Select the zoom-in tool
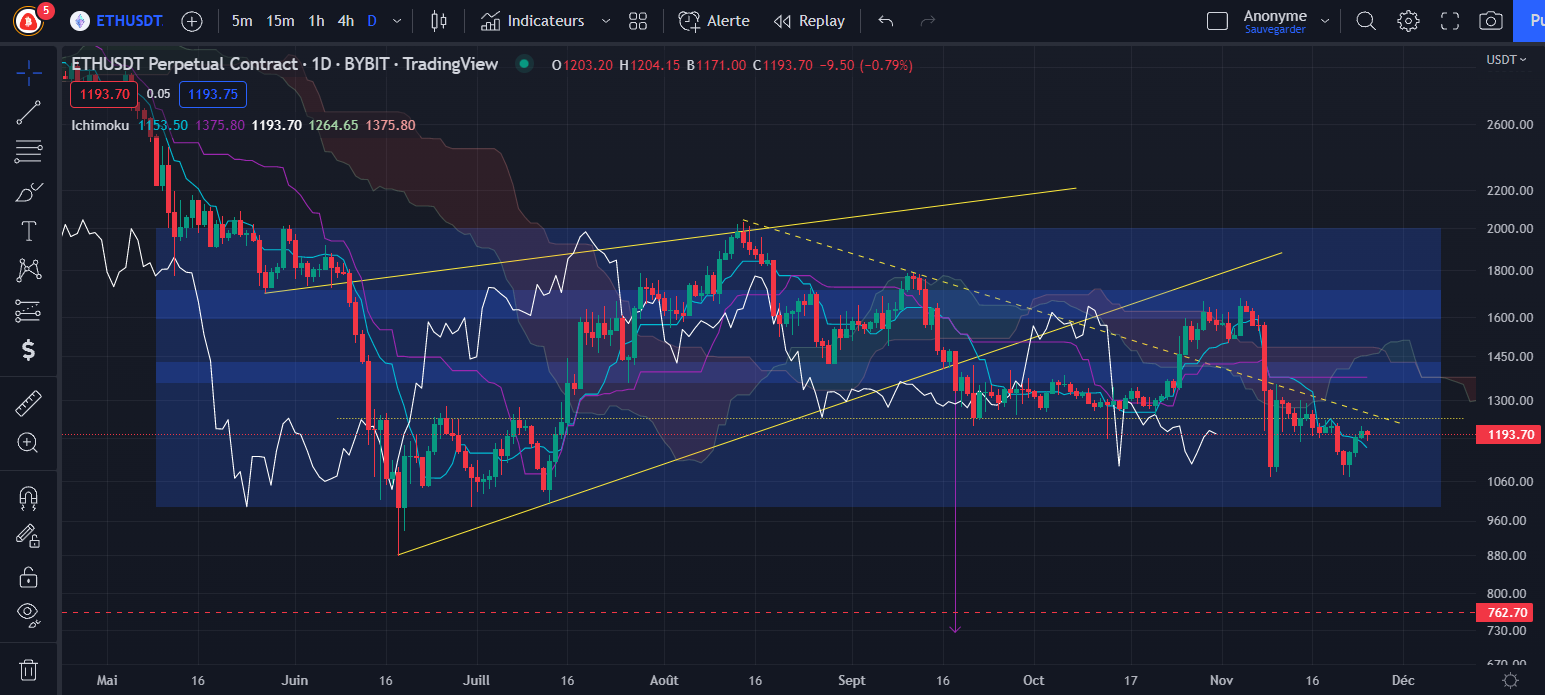1545x695 pixels. point(28,443)
